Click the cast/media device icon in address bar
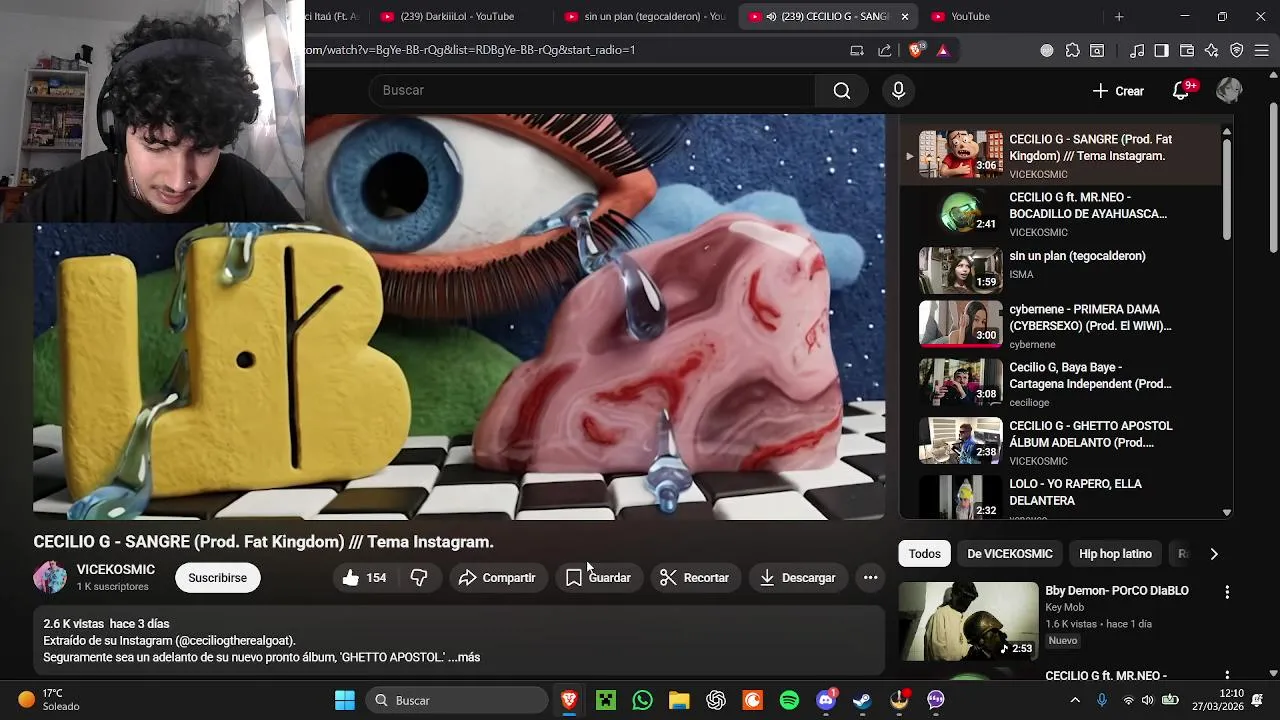The image size is (1280, 720). pyautogui.click(x=857, y=50)
